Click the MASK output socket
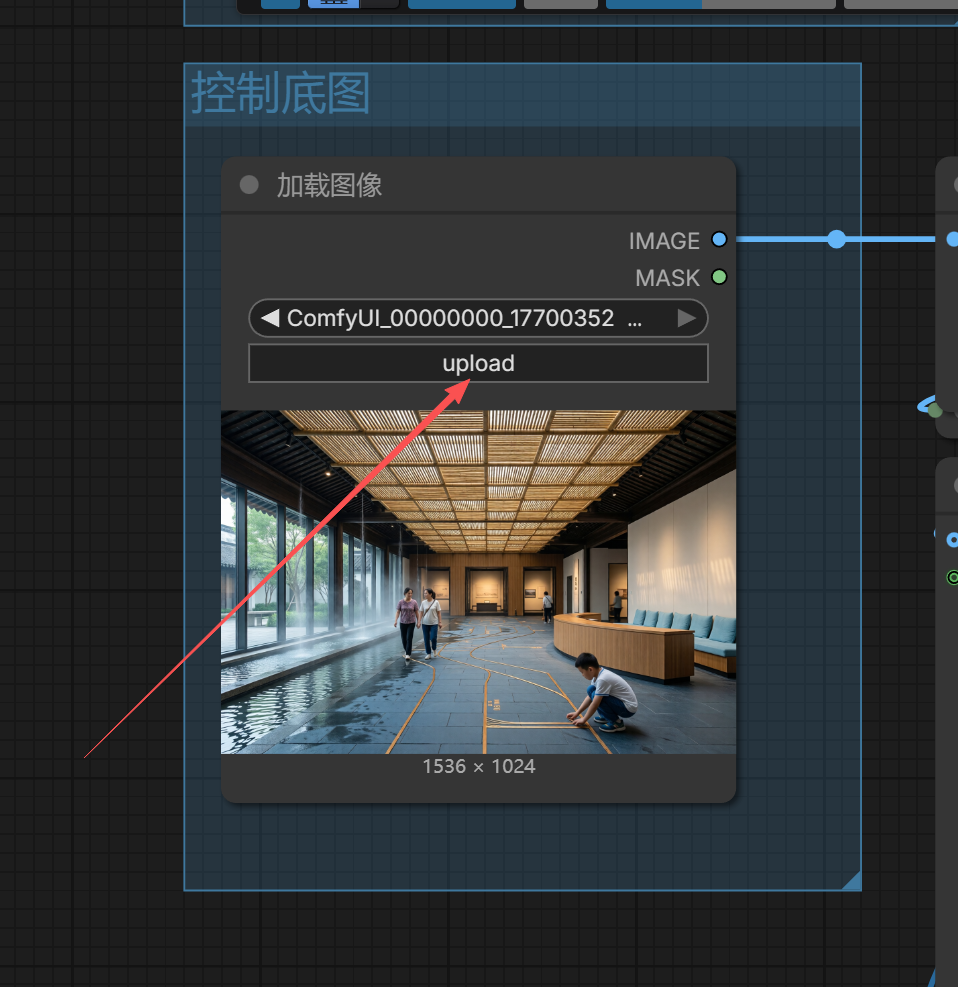This screenshot has height=987, width=958. point(719,277)
